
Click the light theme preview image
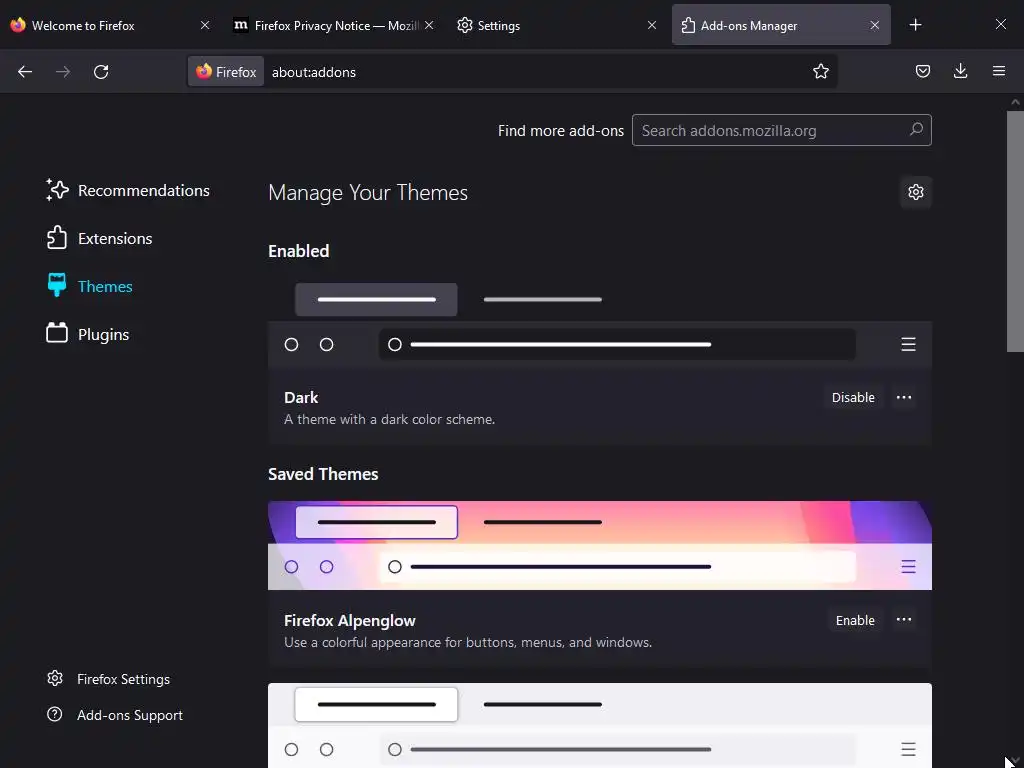[x=600, y=726]
